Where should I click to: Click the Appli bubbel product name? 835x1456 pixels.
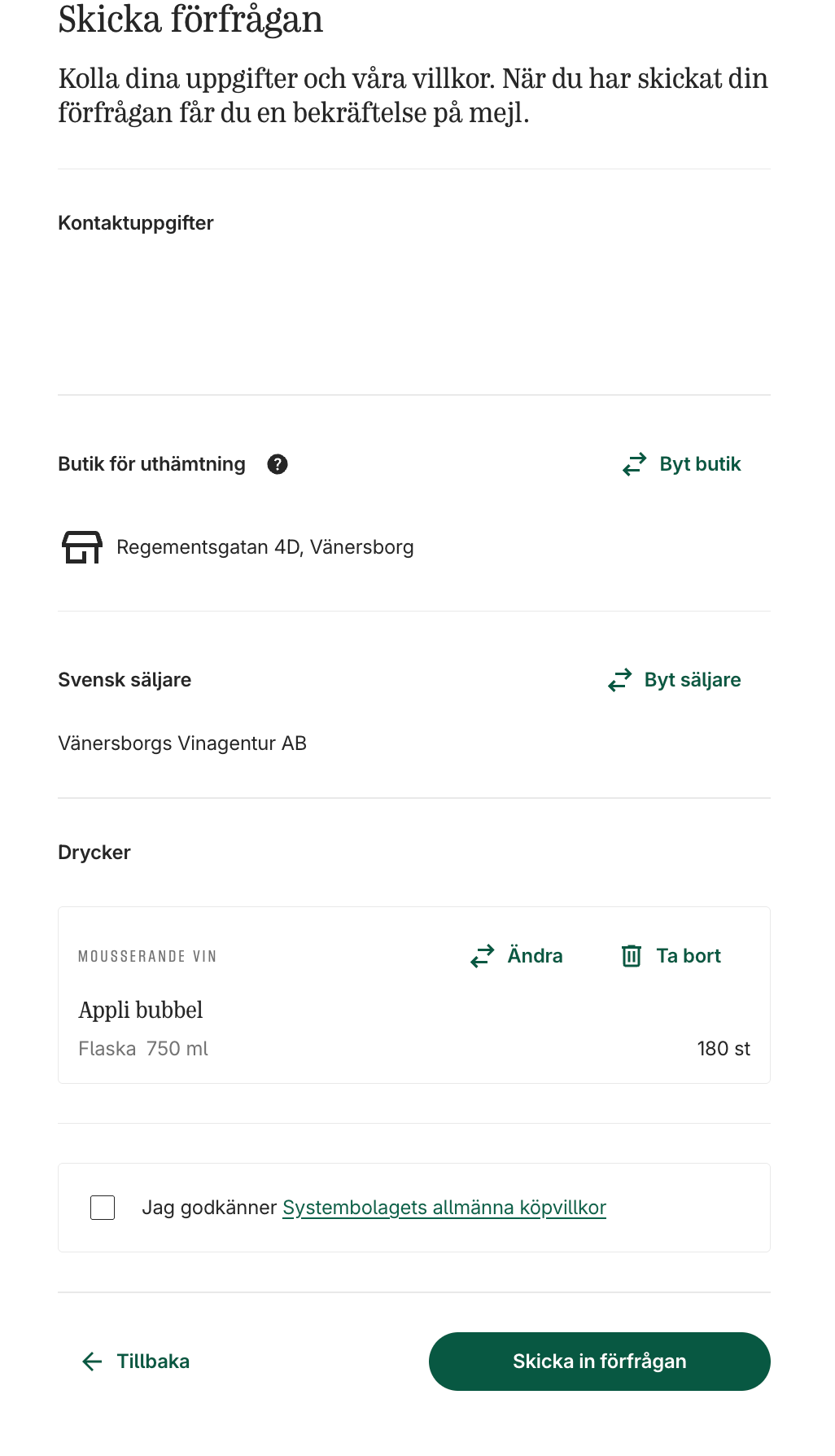click(141, 1010)
